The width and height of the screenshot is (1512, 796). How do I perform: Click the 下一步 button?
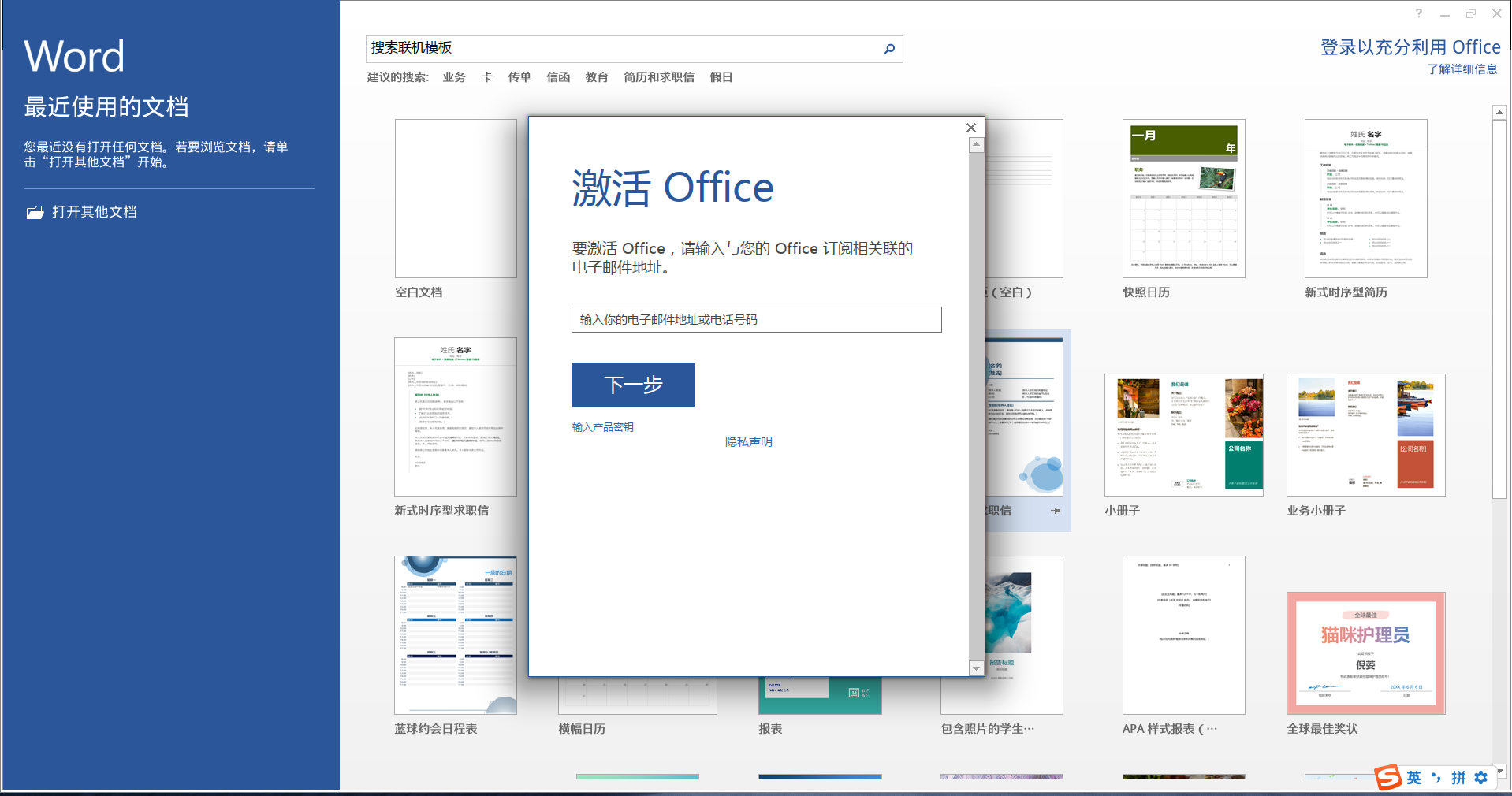coord(633,385)
